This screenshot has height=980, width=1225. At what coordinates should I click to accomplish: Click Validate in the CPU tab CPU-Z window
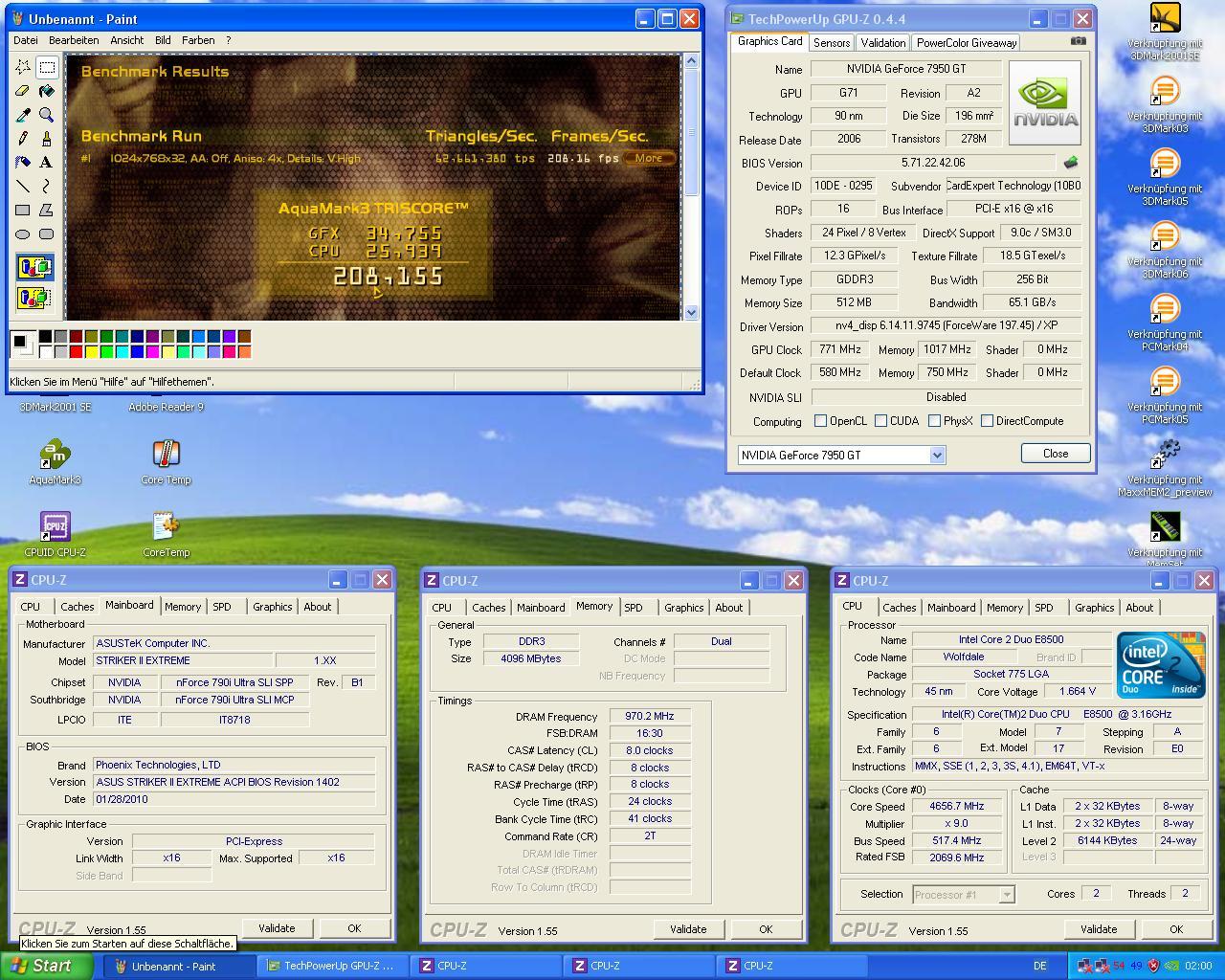point(1099,929)
